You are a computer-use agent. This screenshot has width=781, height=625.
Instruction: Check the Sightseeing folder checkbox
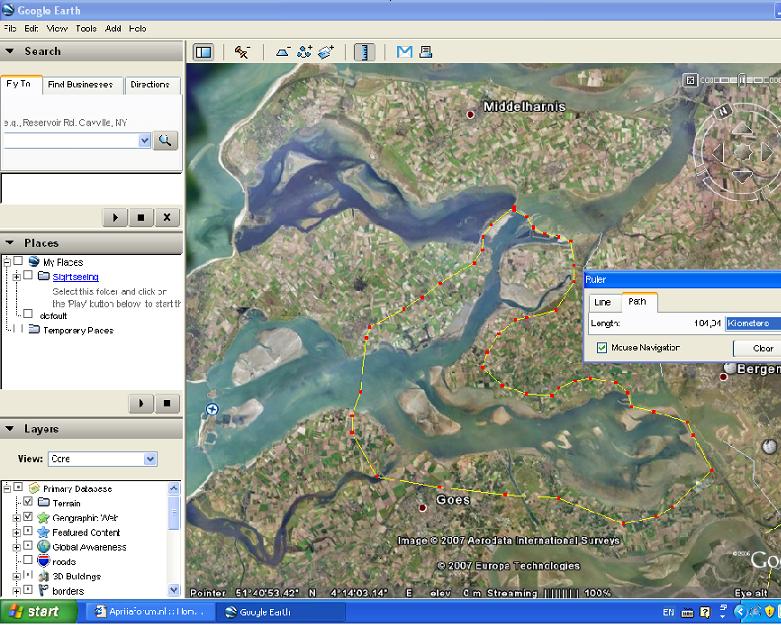coord(28,275)
